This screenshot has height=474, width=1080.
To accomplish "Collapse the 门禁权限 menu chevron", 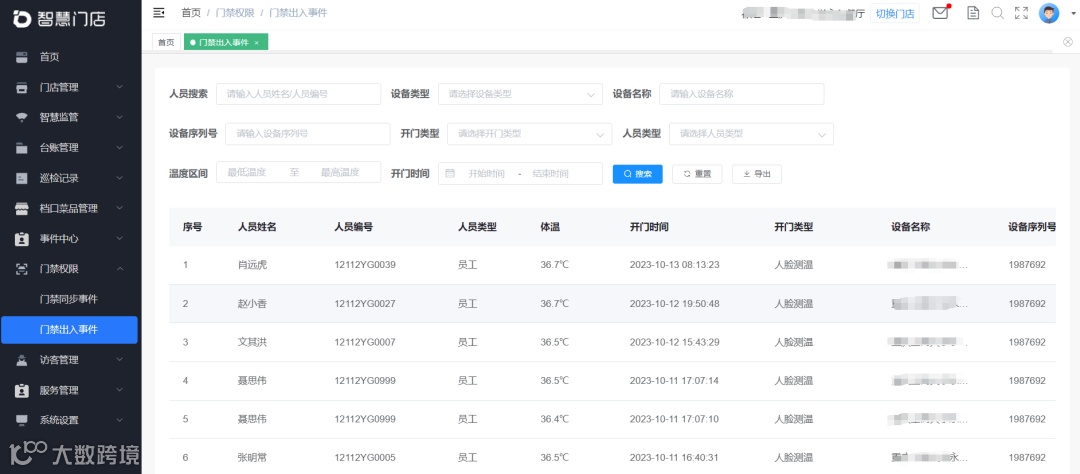I will point(119,269).
